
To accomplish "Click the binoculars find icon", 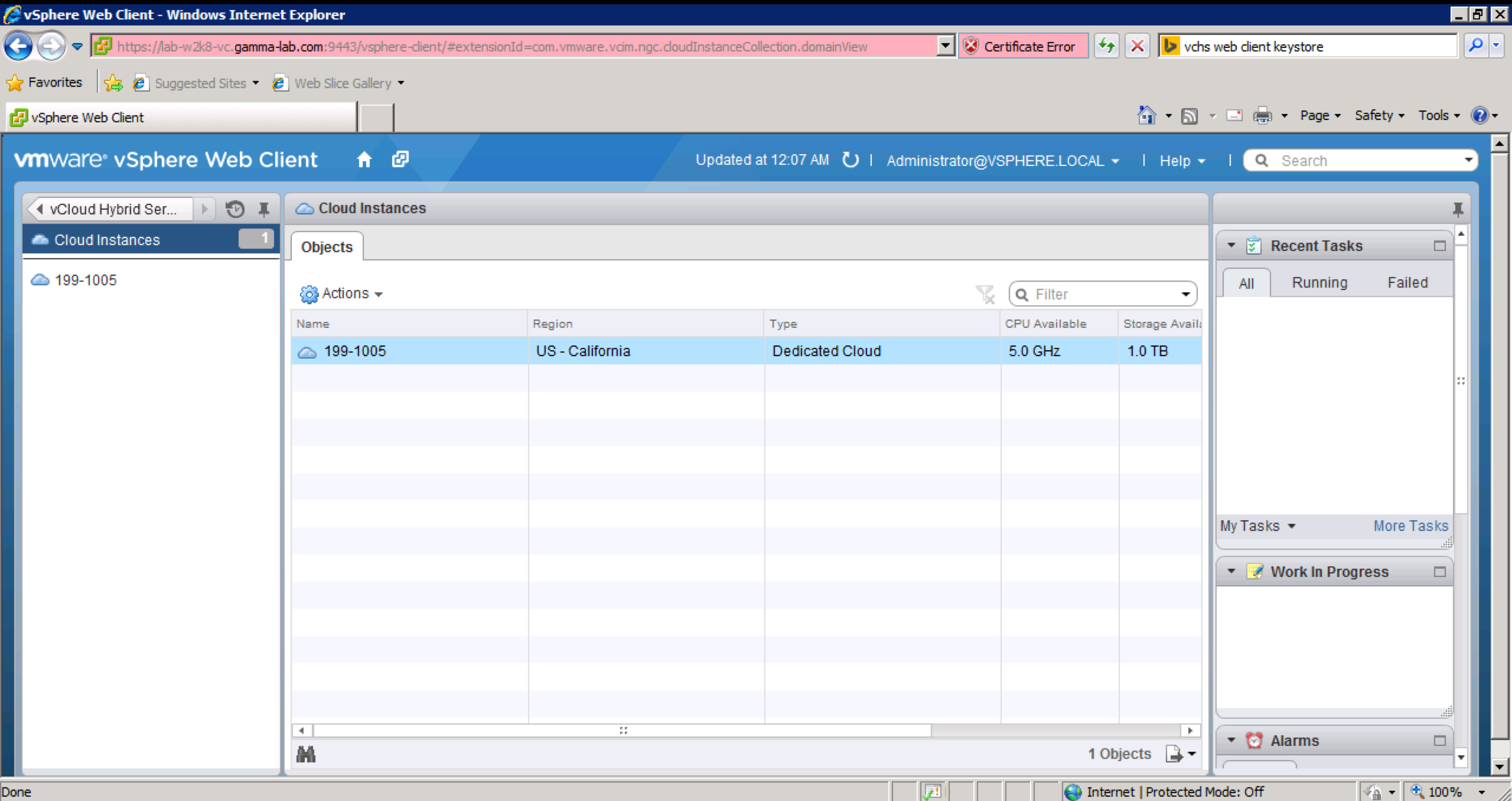I will coord(306,754).
